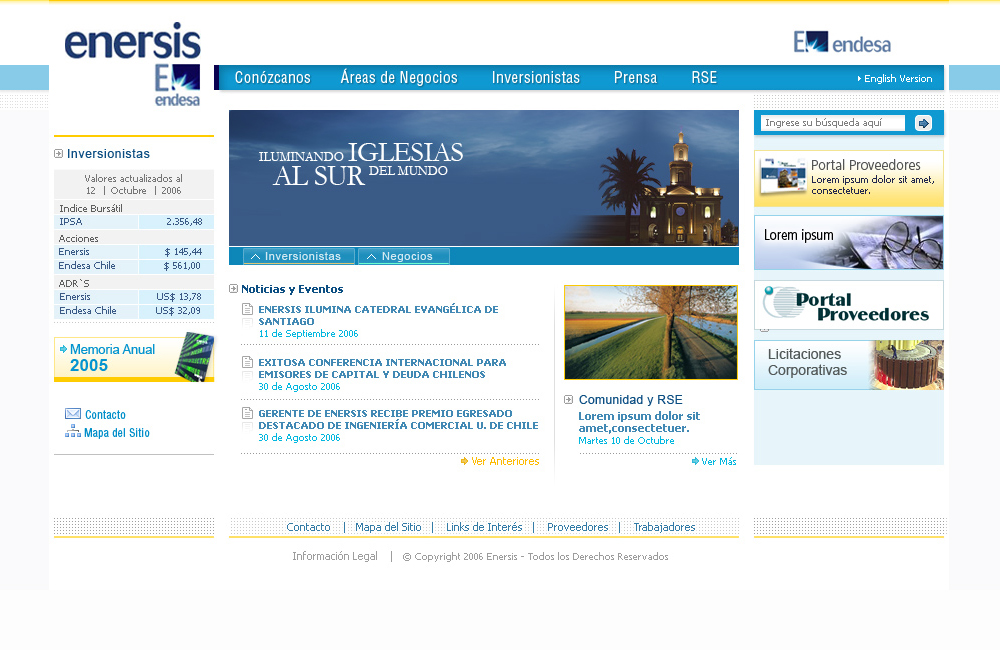Image resolution: width=1000 pixels, height=650 pixels.
Task: Expand the Comunidad y RSE section
Action: tap(569, 400)
